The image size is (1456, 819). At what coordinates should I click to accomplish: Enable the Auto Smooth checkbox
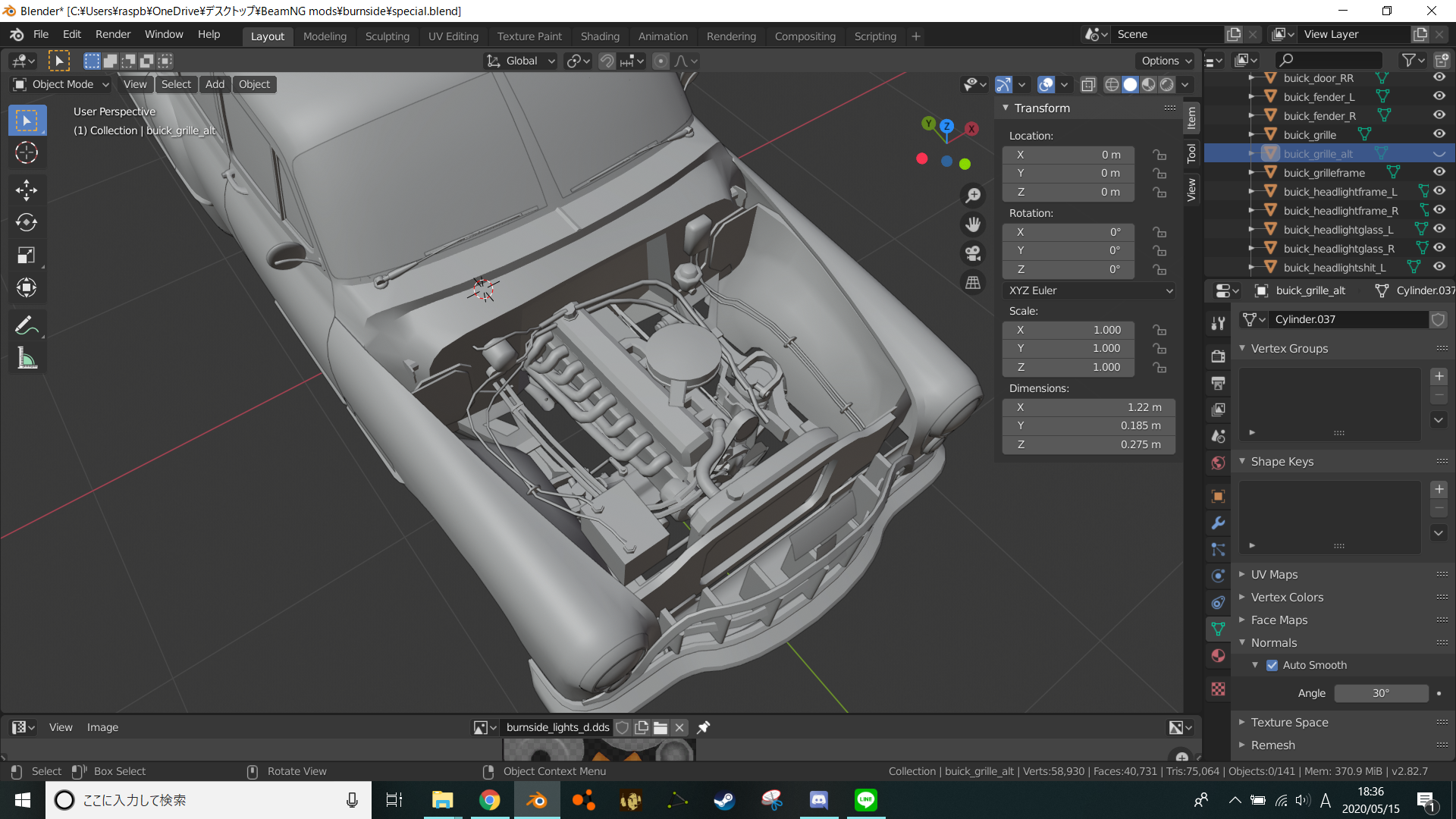click(1272, 665)
